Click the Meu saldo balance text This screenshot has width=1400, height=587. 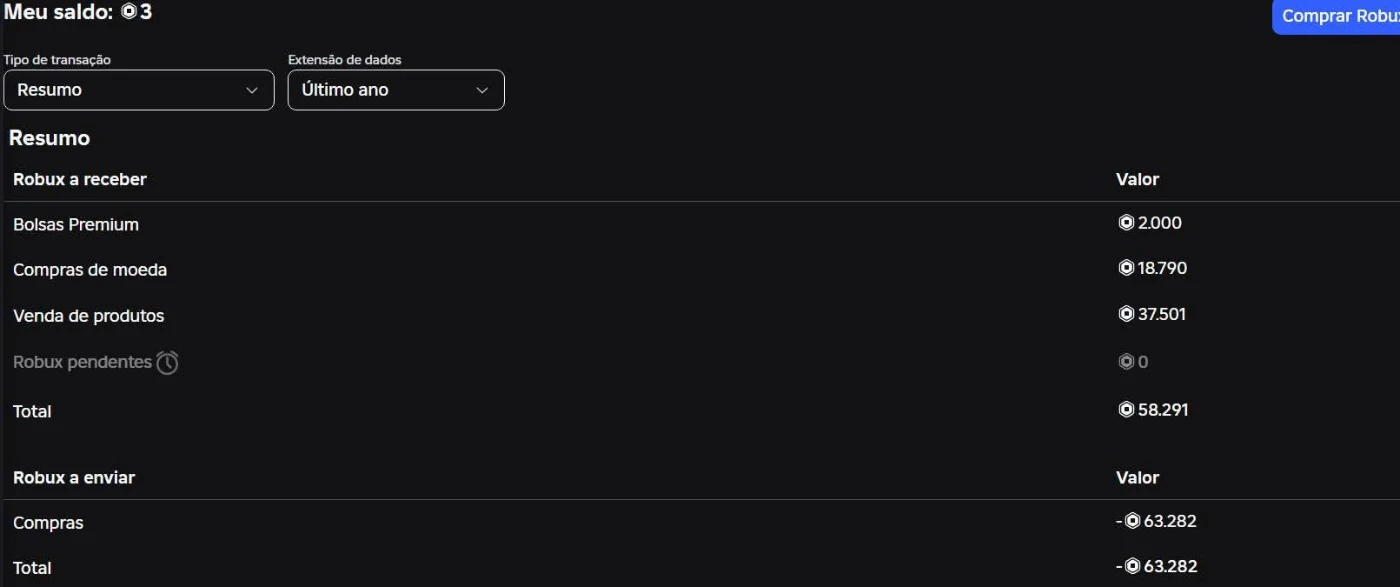[60, 13]
